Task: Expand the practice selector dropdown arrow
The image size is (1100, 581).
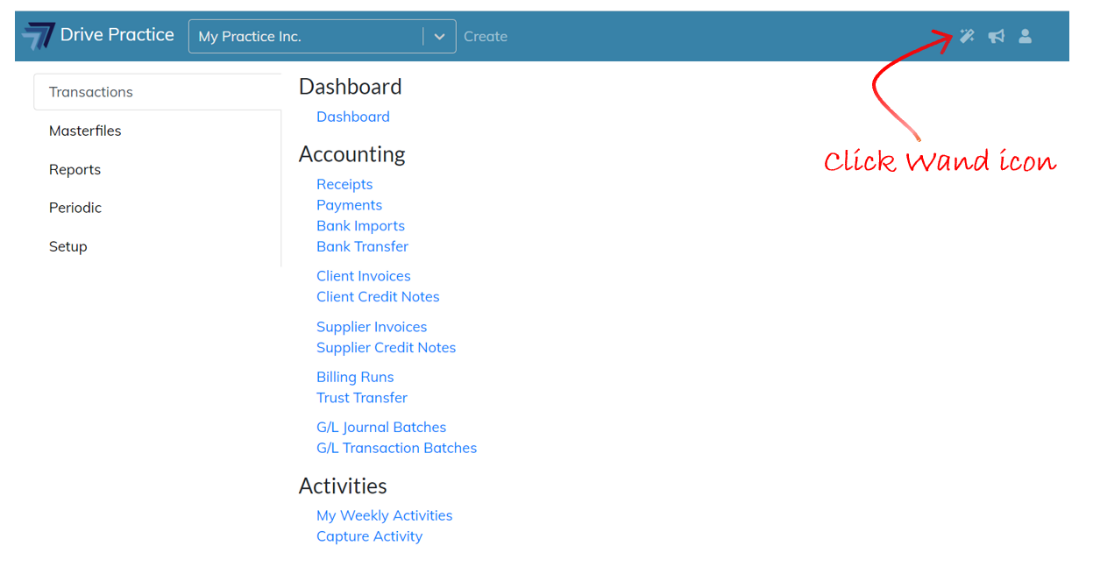Action: 439,36
